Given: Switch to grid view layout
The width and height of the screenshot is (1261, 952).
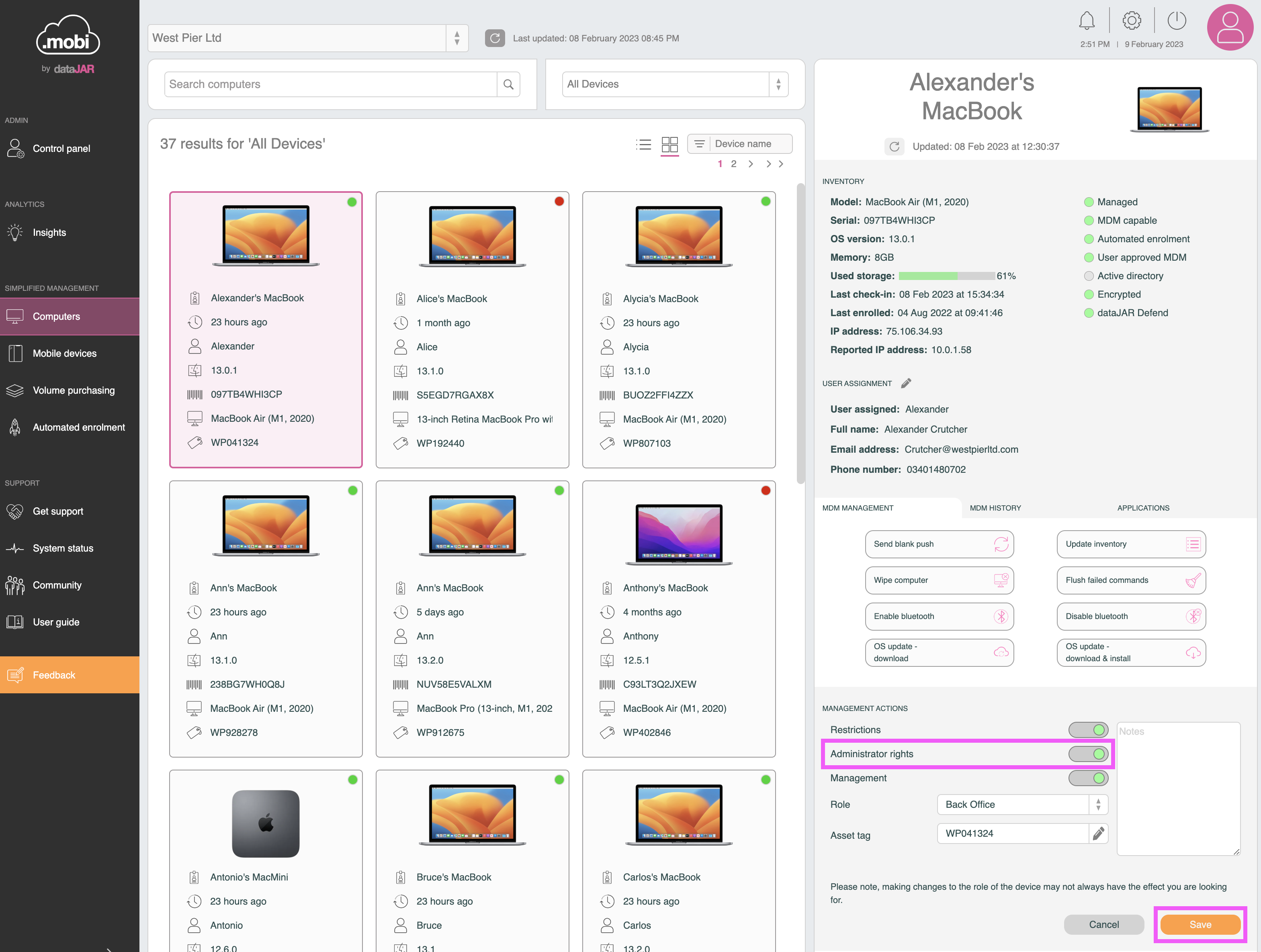Looking at the screenshot, I should point(670,144).
